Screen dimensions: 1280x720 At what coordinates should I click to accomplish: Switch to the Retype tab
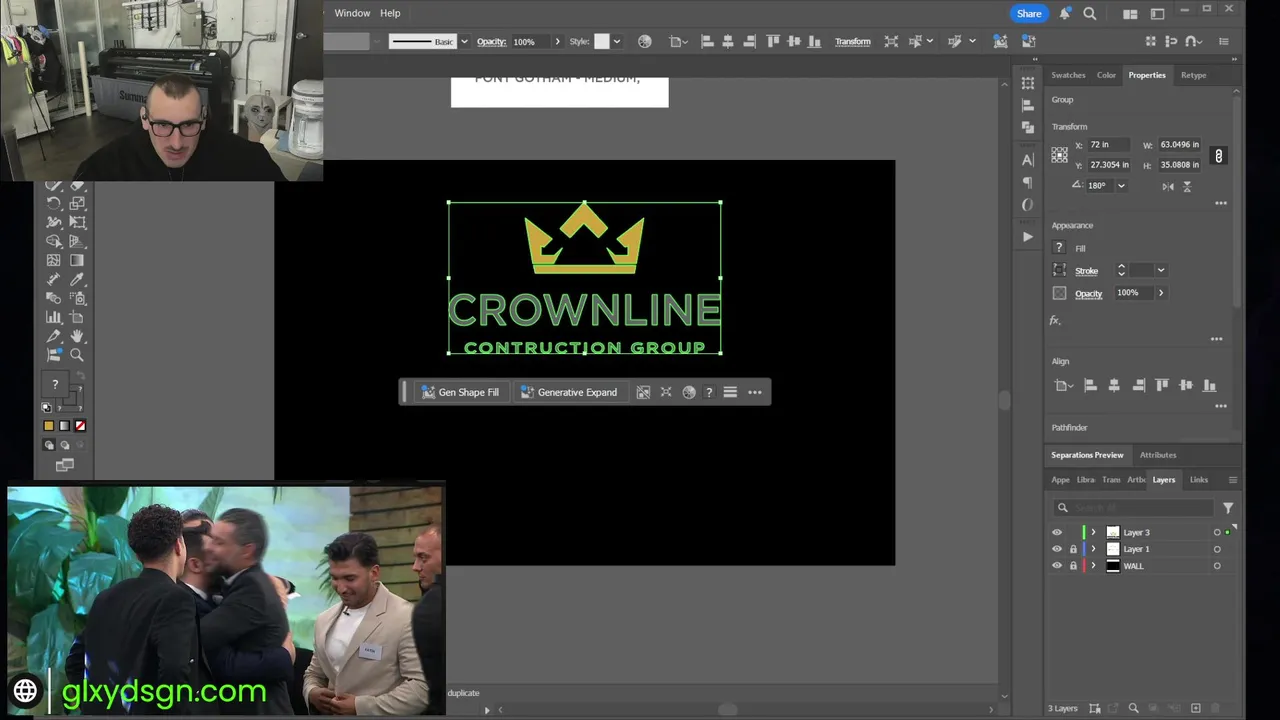coord(1193,75)
